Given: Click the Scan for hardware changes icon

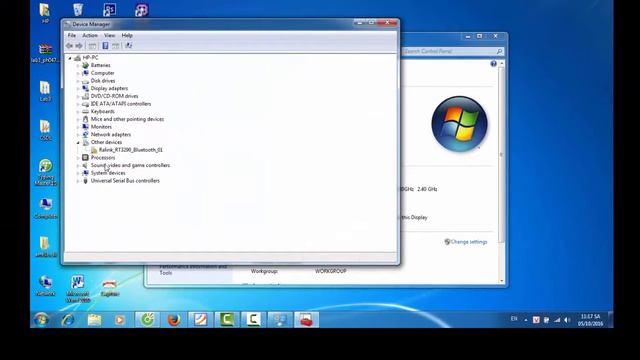Looking at the screenshot, I should pyautogui.click(x=129, y=46).
